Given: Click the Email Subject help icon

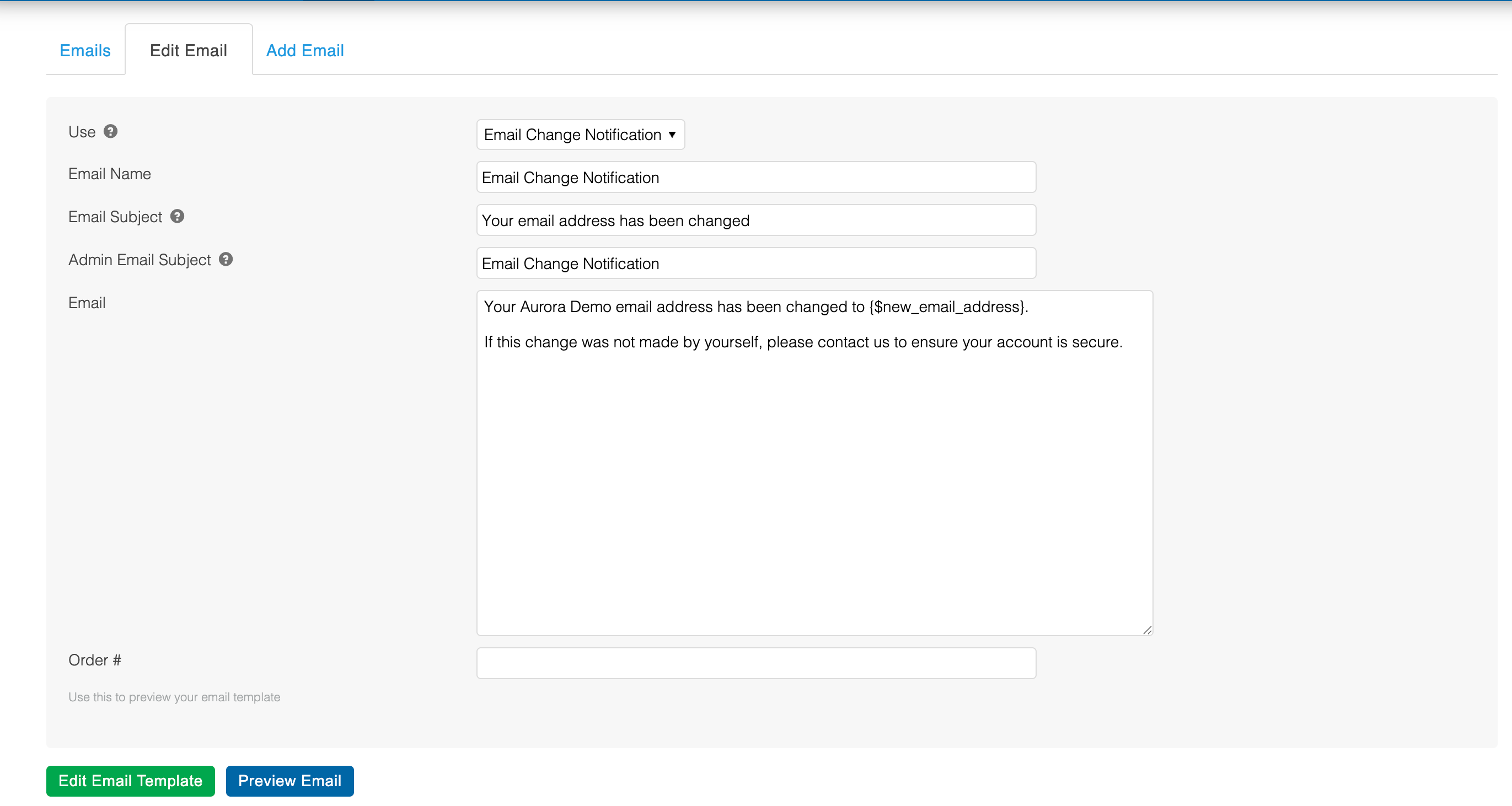Looking at the screenshot, I should pos(177,217).
